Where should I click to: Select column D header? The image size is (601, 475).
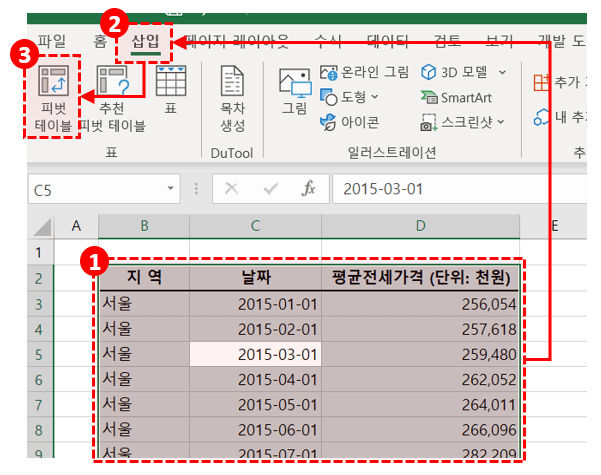tap(420, 226)
